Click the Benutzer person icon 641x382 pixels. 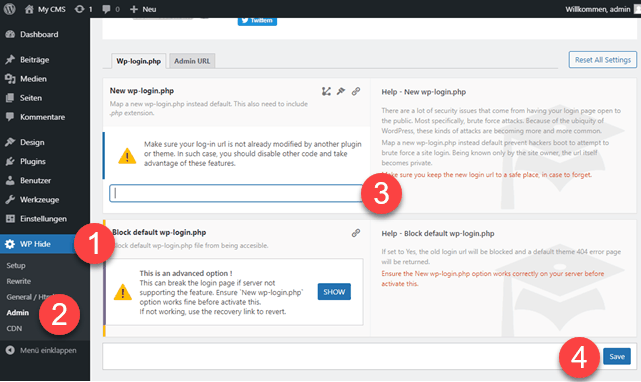[10, 180]
